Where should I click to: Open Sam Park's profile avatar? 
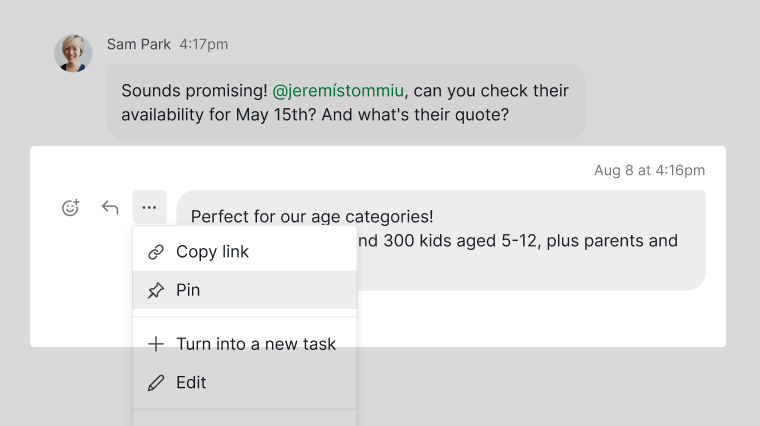pos(73,53)
